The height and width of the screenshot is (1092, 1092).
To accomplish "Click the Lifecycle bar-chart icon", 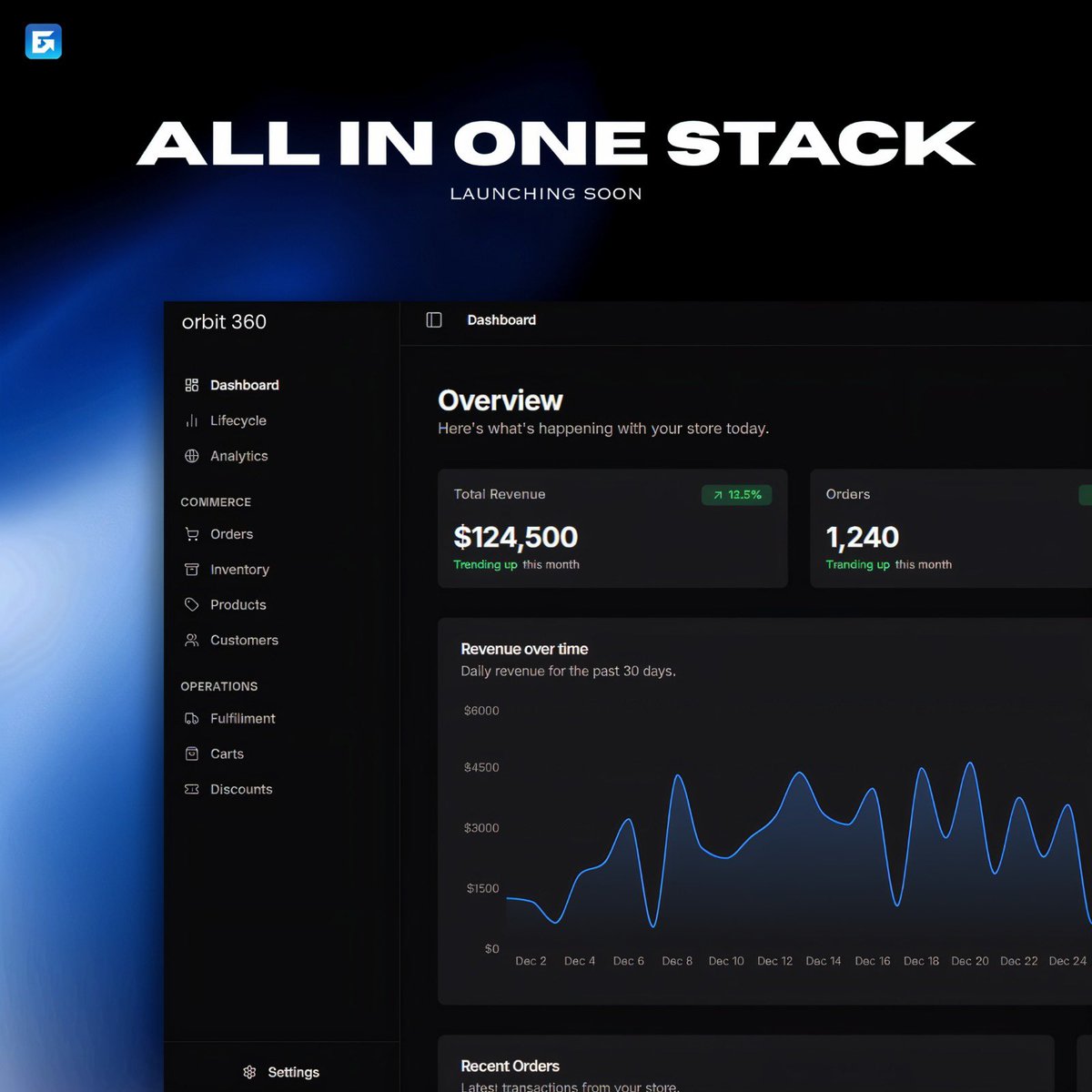I will 191,420.
